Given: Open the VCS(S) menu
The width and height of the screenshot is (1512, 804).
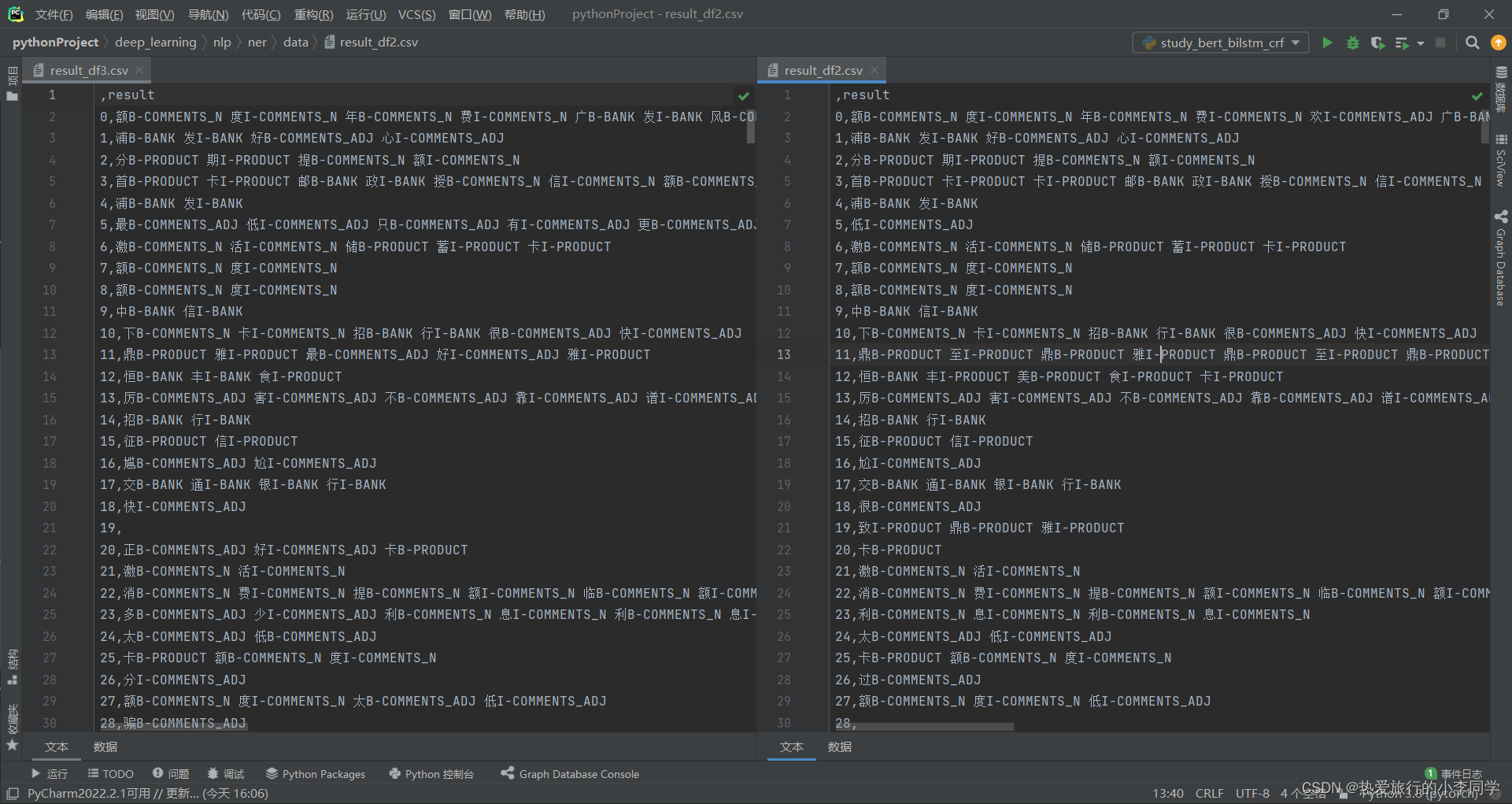Looking at the screenshot, I should (416, 14).
